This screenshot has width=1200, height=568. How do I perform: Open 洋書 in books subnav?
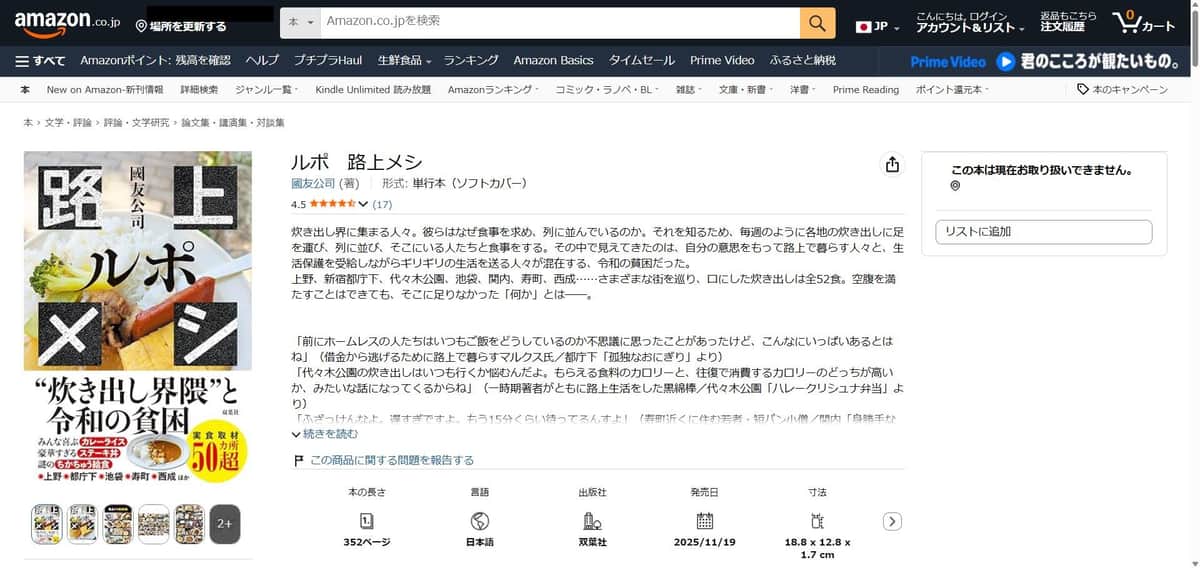802,90
